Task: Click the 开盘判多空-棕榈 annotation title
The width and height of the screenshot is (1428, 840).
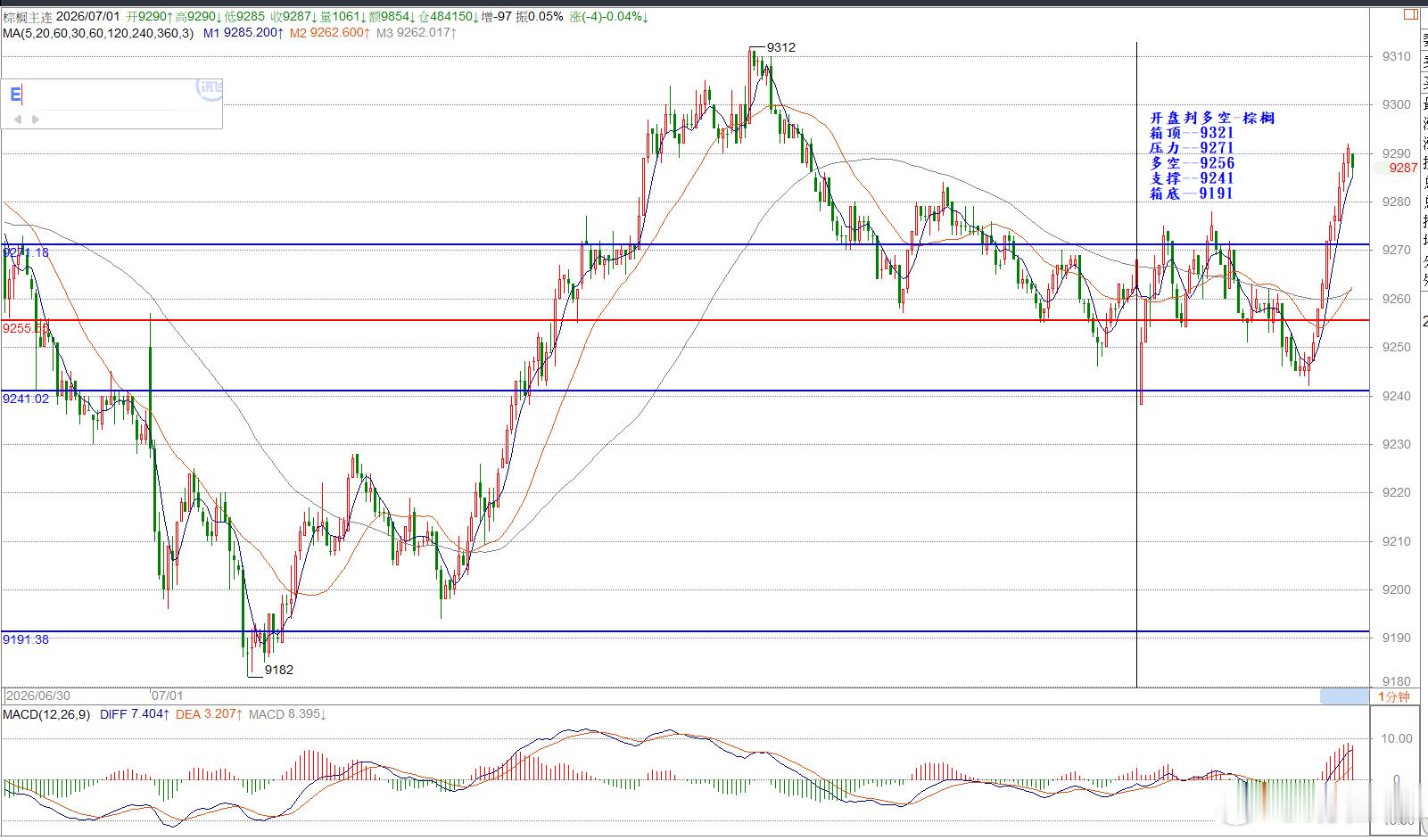Action: tap(1212, 118)
